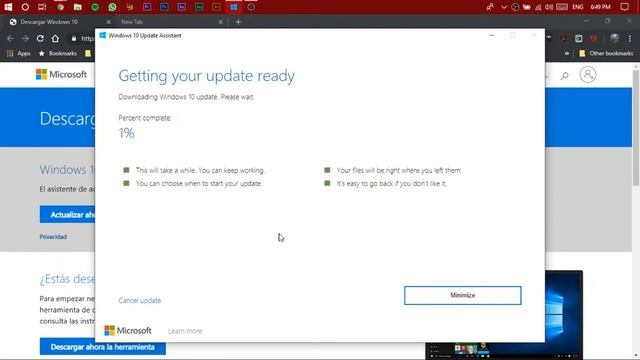
Task: Close the New Tab browser tab
Action: coord(220,22)
